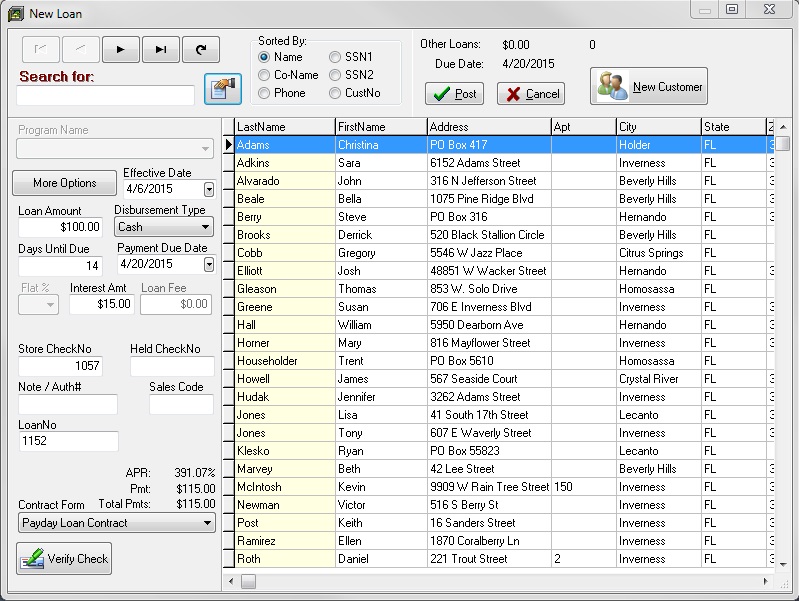The height and width of the screenshot is (601, 799).
Task: Click the Verify Check button
Action: coord(64,559)
